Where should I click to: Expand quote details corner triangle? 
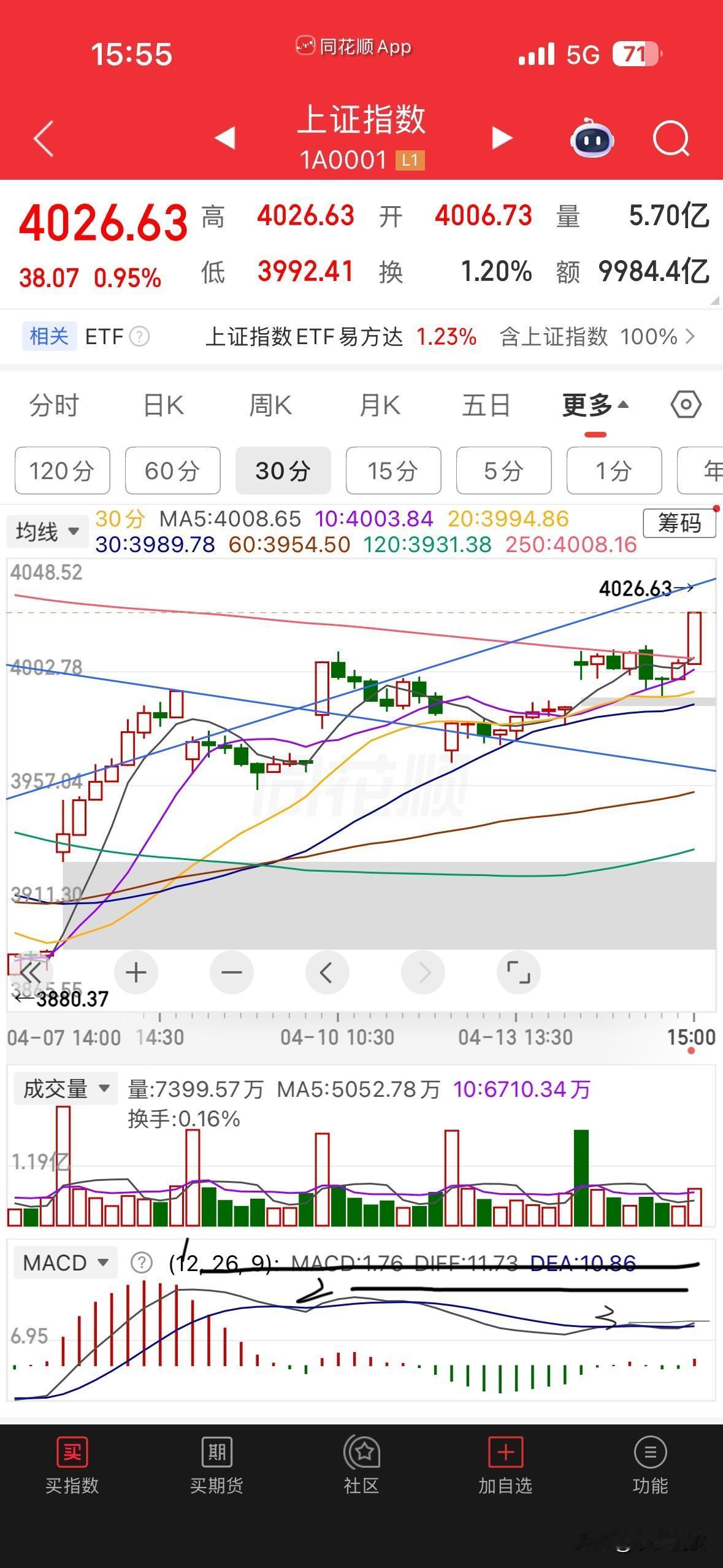pyautogui.click(x=714, y=301)
